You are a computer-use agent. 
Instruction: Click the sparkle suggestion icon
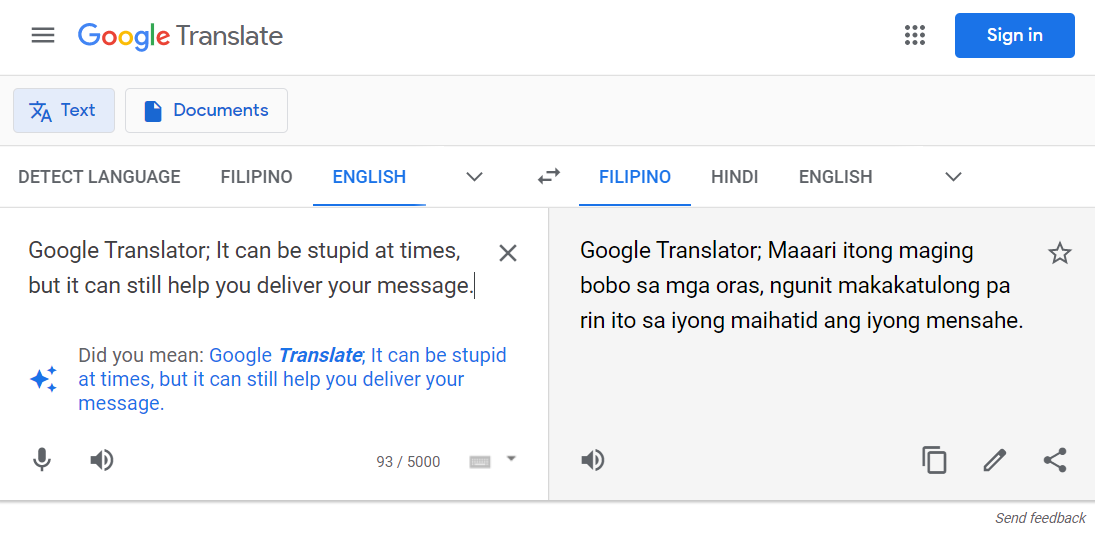43,379
